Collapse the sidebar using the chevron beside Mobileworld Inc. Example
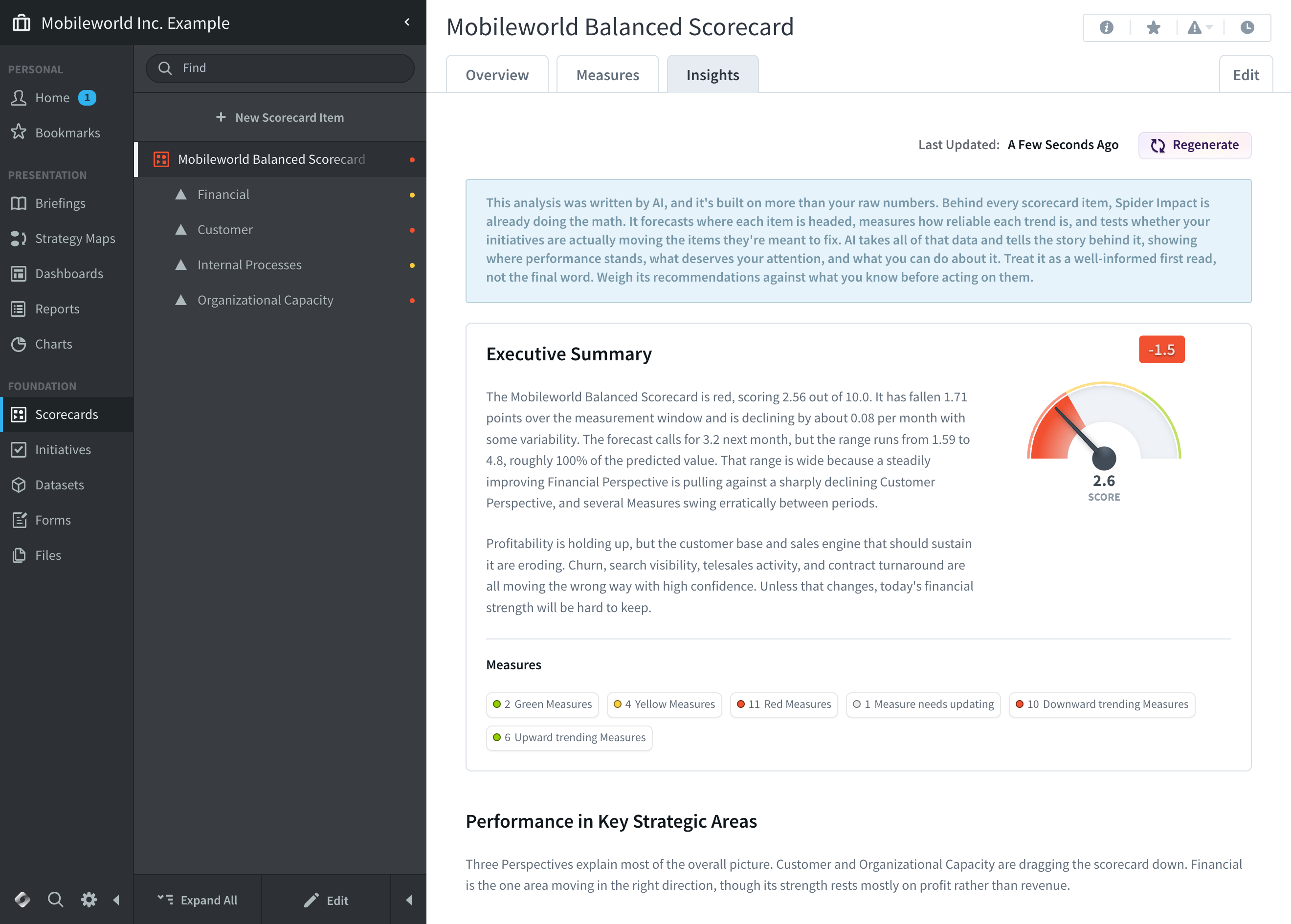 point(407,22)
